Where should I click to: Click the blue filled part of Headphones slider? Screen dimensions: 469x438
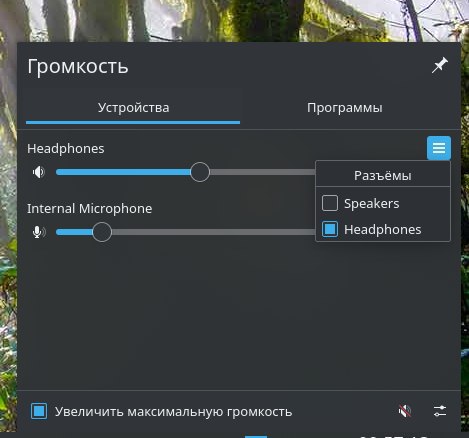(123, 172)
